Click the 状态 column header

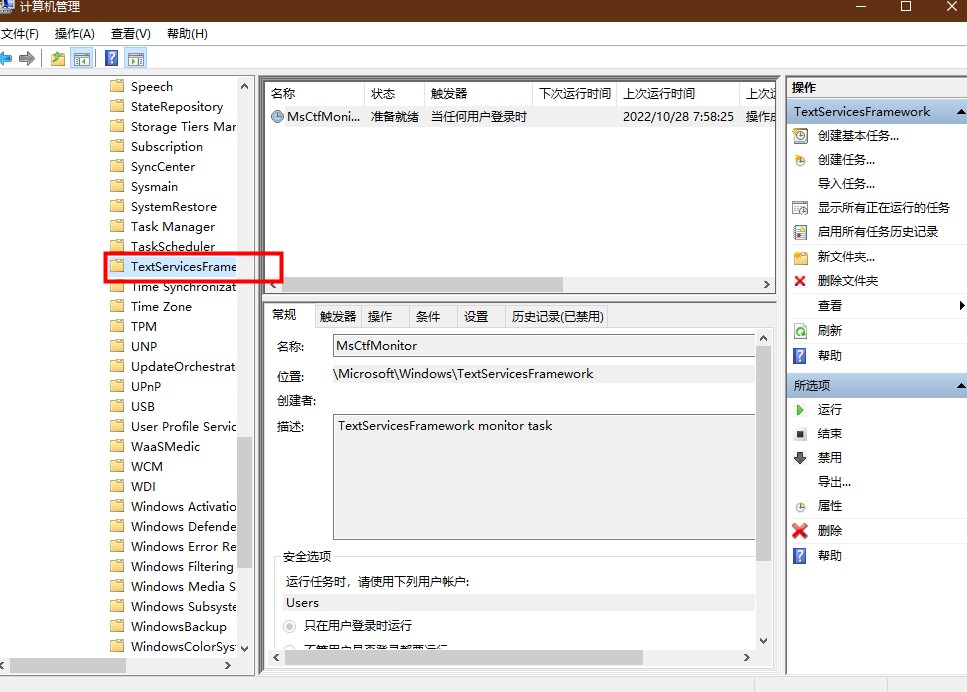pyautogui.click(x=394, y=94)
